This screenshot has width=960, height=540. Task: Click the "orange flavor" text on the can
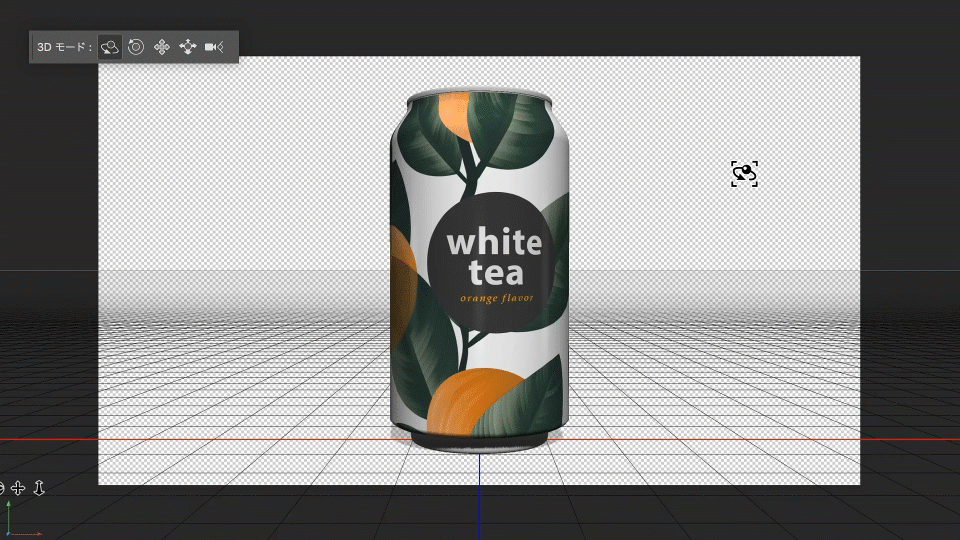(x=497, y=298)
